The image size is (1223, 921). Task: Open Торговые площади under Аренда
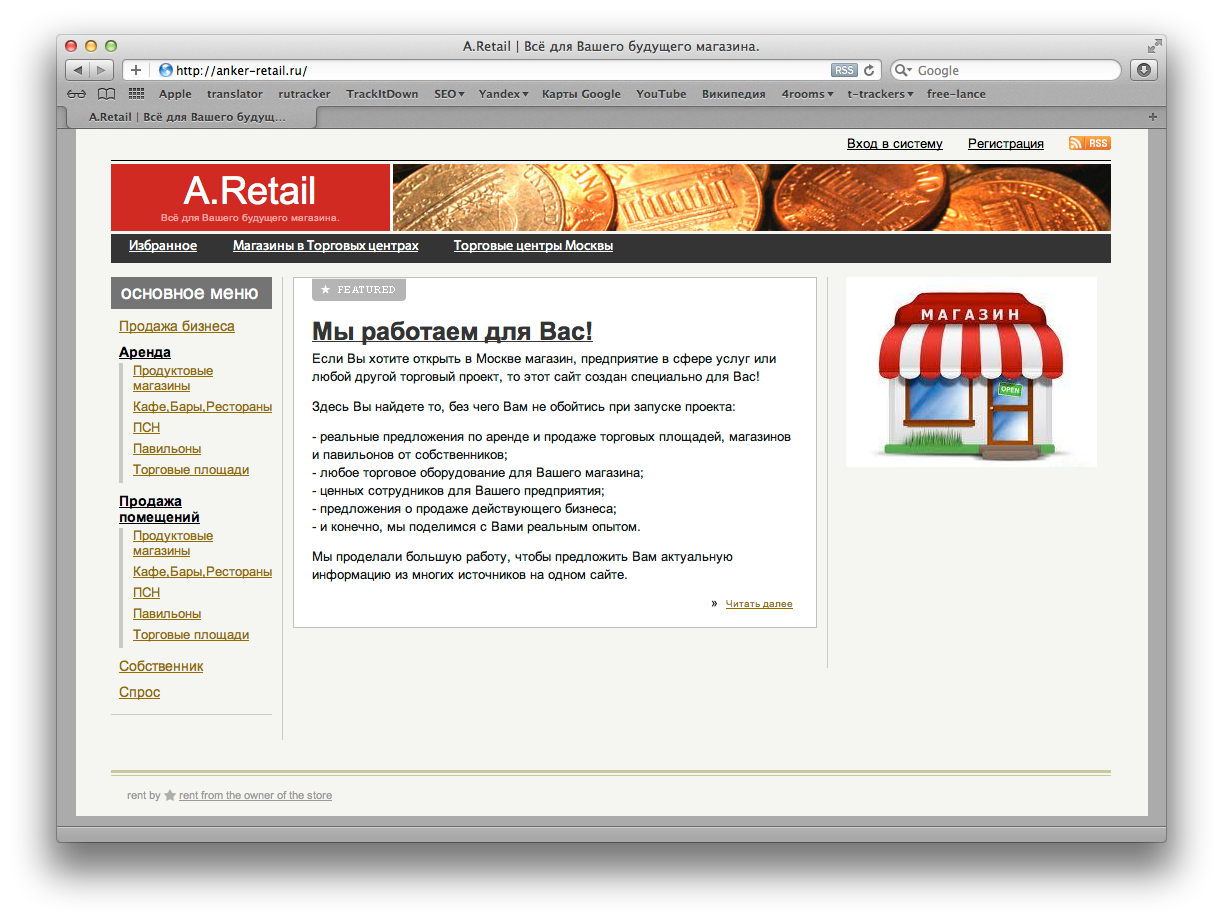pos(191,470)
